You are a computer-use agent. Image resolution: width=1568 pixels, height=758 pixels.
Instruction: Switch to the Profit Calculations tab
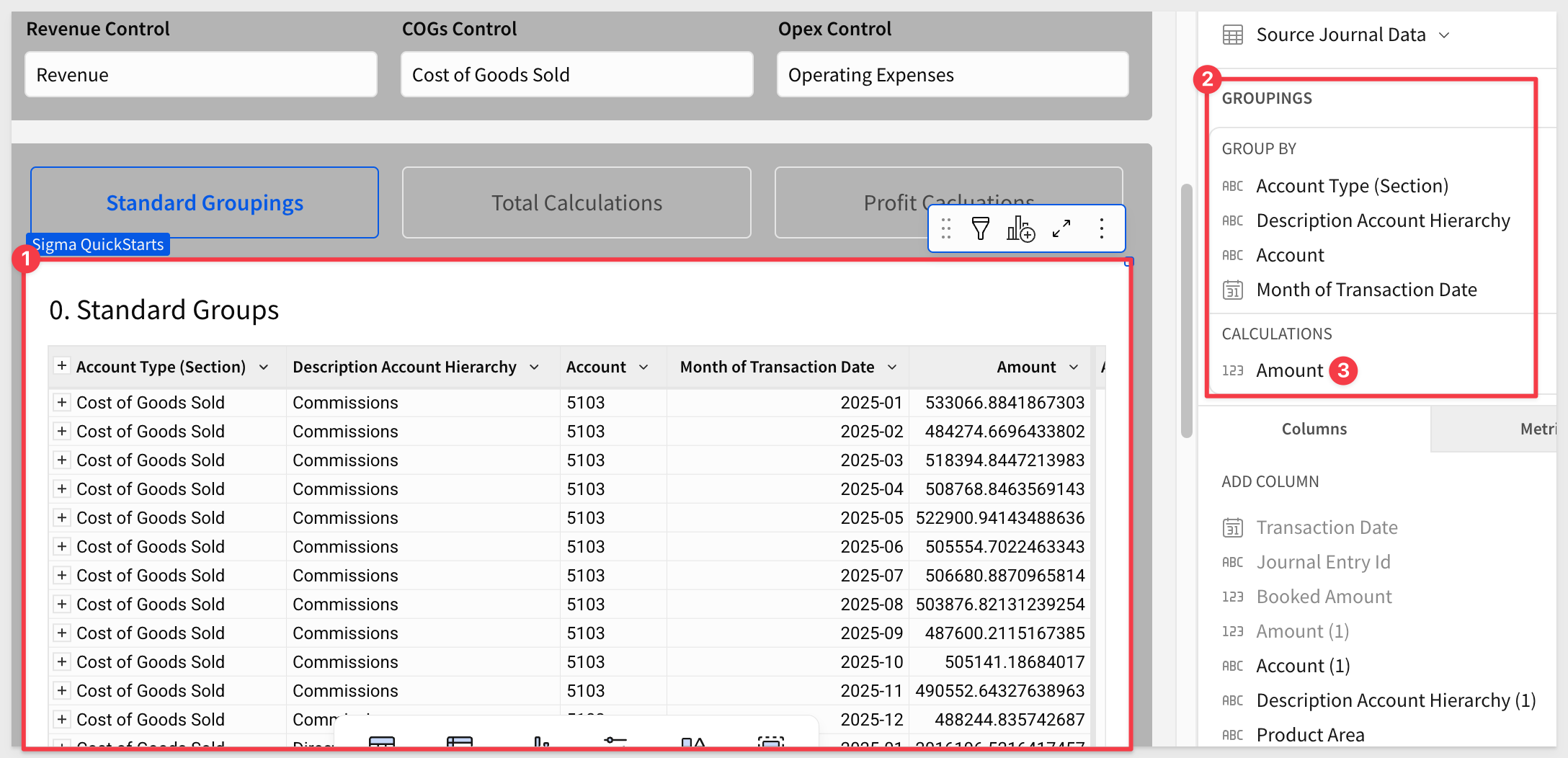tap(948, 202)
